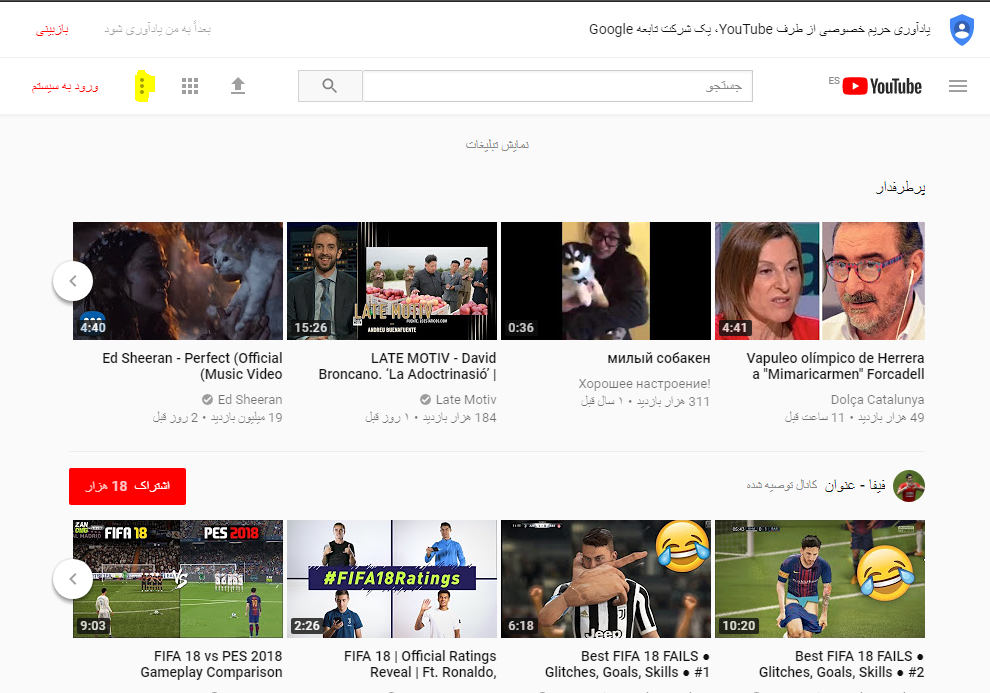990x693 pixels.
Task: Click the red subscribe 18 thousand button
Action: click(128, 486)
